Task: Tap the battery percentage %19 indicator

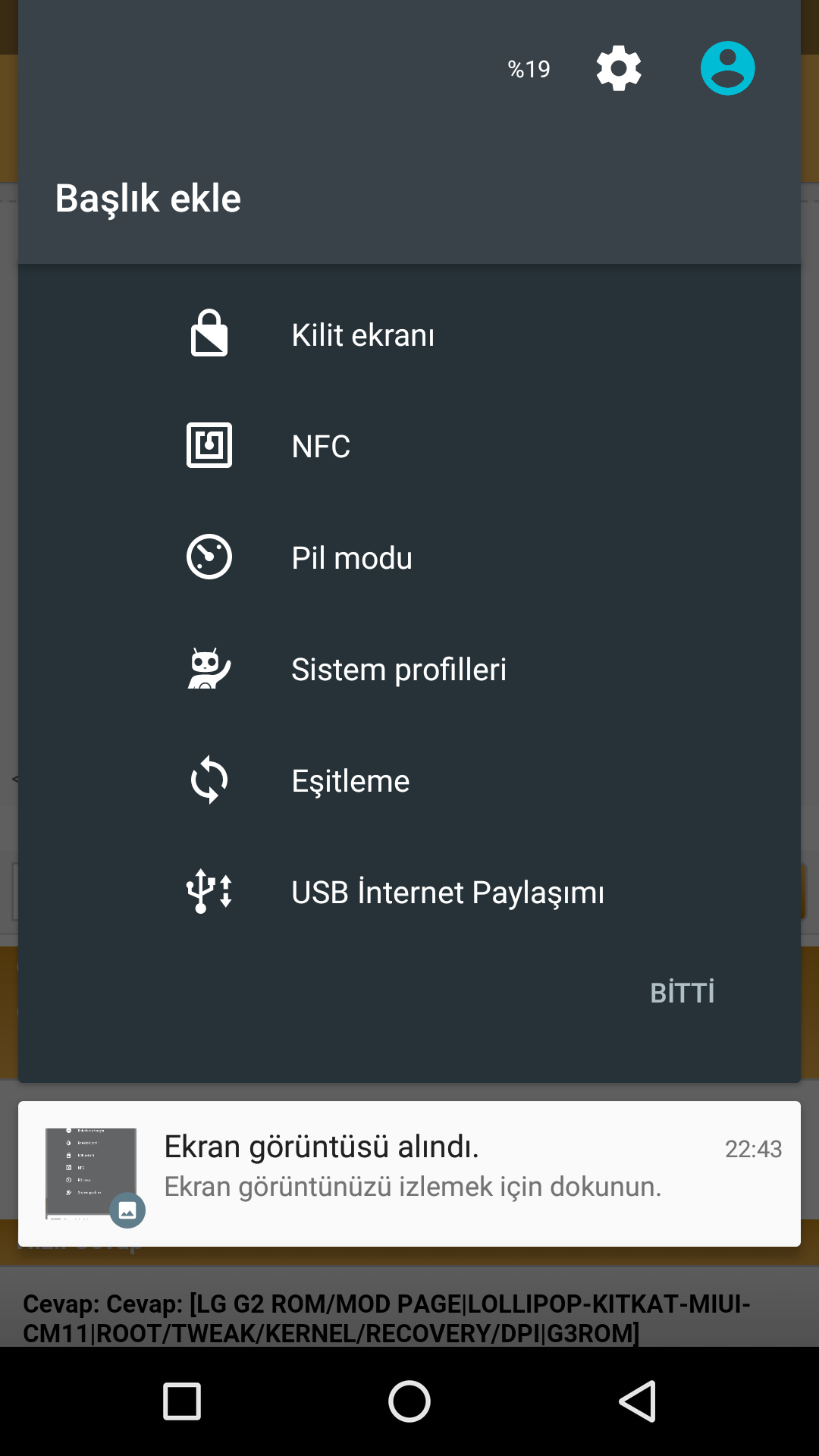Action: (529, 69)
